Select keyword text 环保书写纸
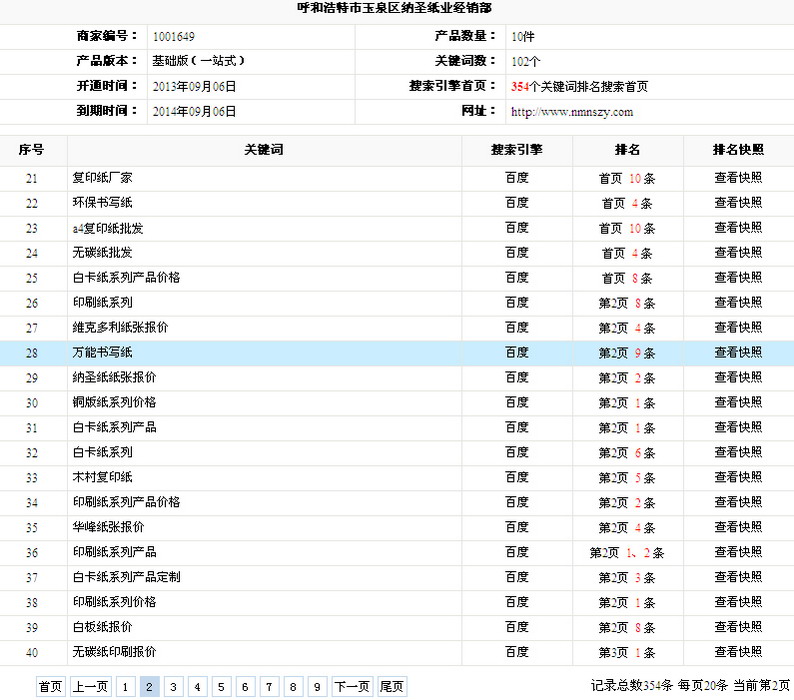Image resolution: width=794 pixels, height=700 pixels. point(102,203)
